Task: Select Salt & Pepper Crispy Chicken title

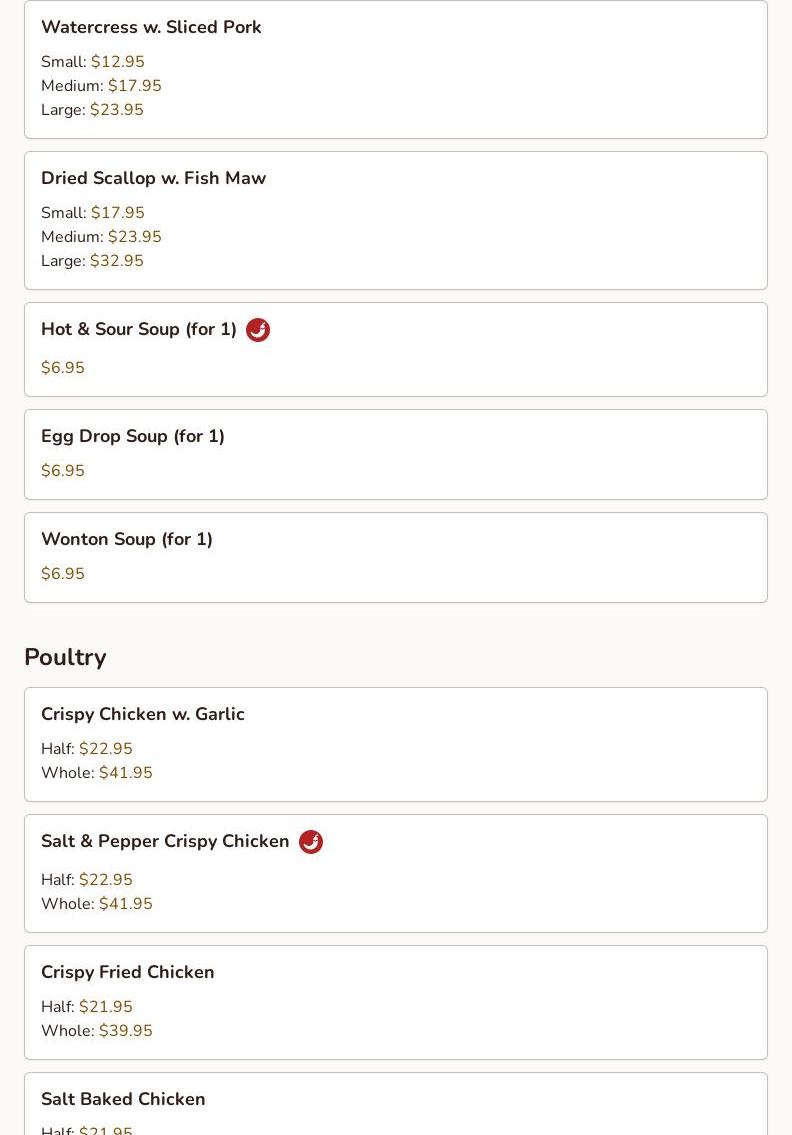Action: (x=165, y=841)
